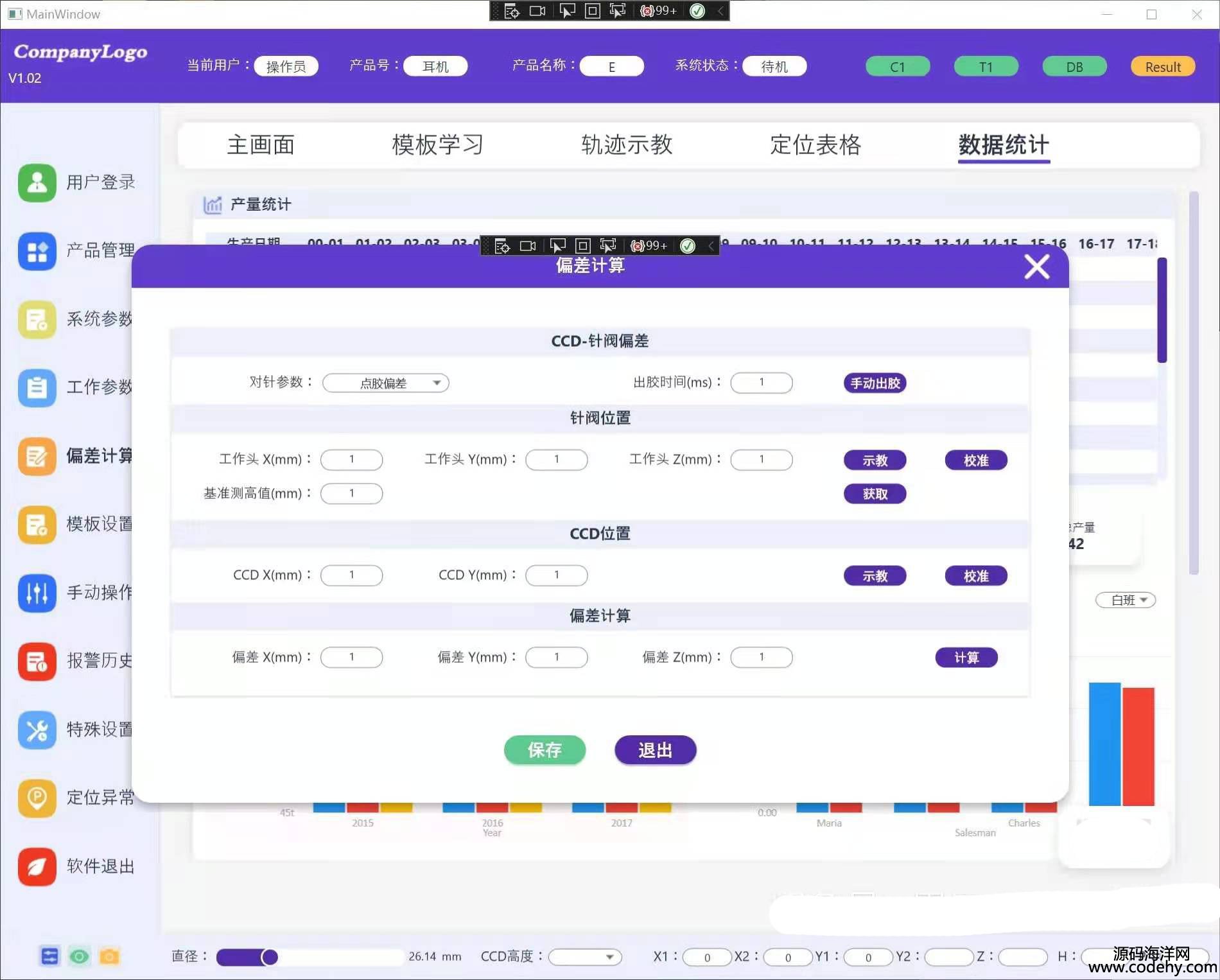This screenshot has height=980, width=1220.
Task: Click the 耳机 product number field
Action: (x=435, y=66)
